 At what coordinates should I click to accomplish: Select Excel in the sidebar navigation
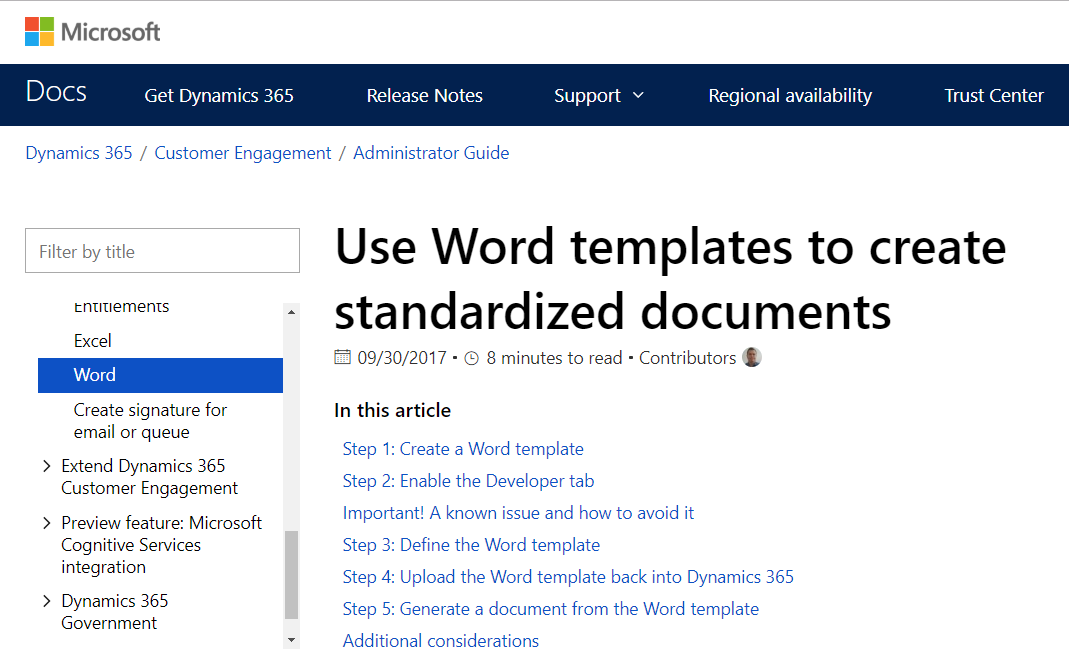pyautogui.click(x=92, y=340)
